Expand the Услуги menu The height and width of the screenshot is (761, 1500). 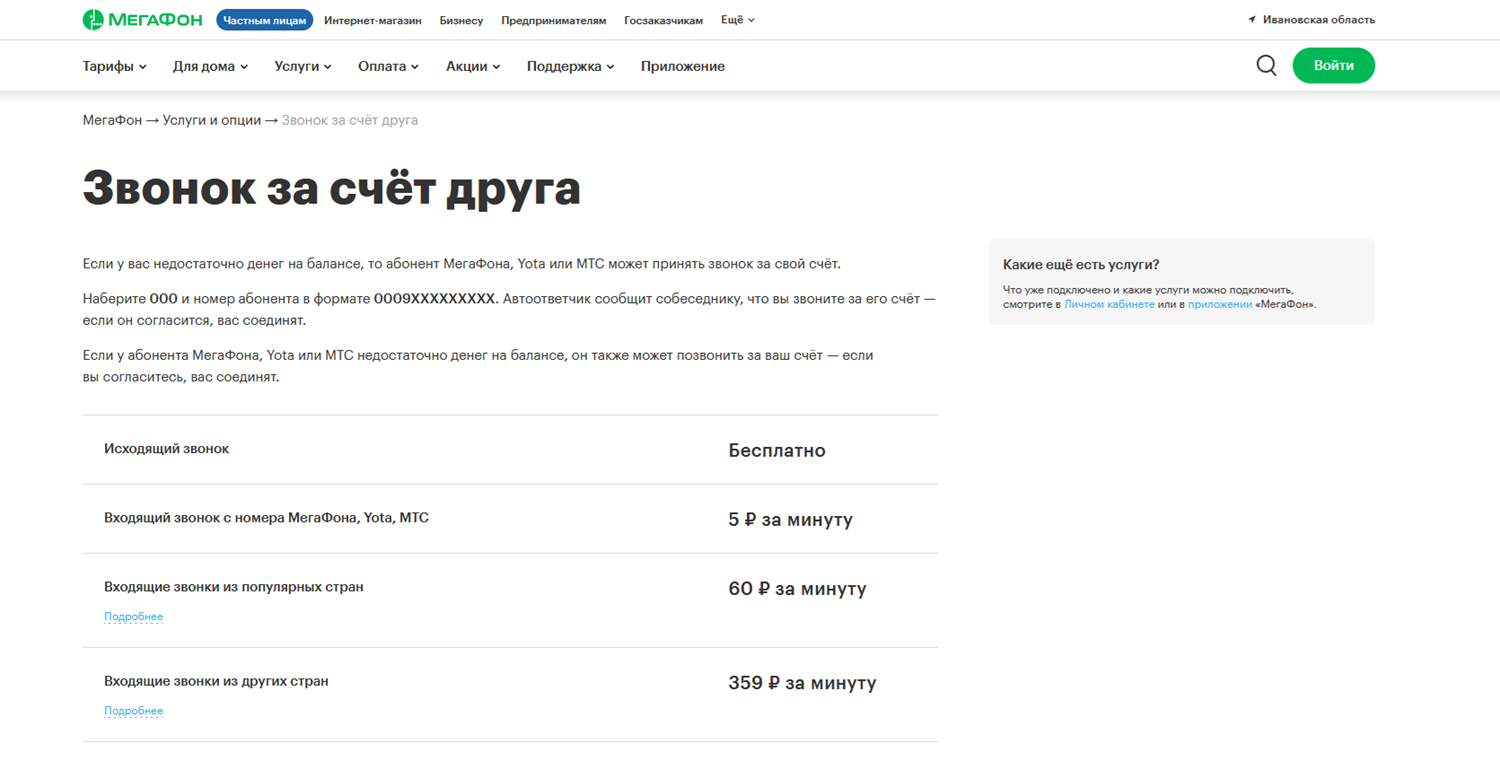tap(303, 66)
